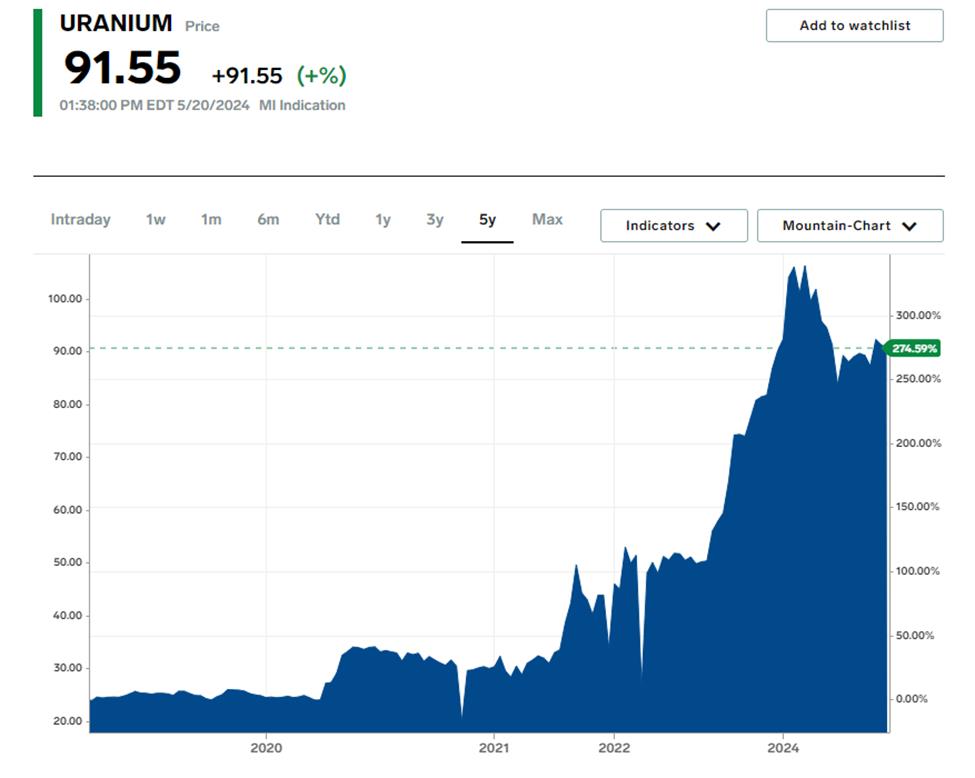Click the 2022 label on time axis
This screenshot has width=975, height=778.
[614, 748]
